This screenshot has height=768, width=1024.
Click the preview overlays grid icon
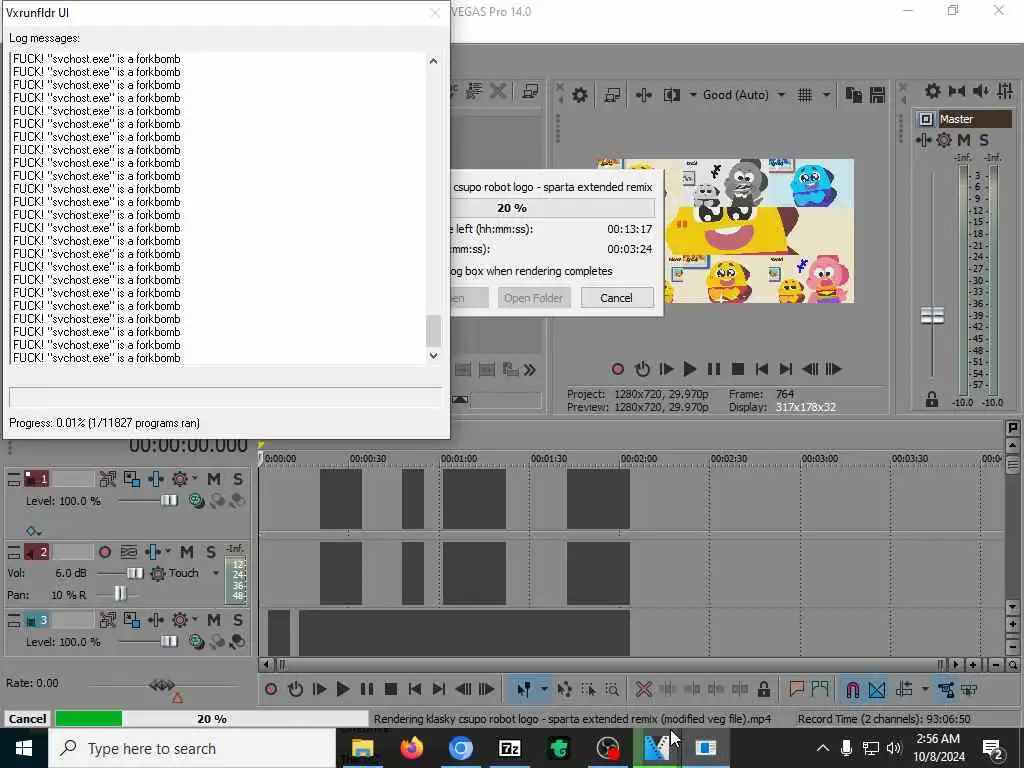click(805, 95)
